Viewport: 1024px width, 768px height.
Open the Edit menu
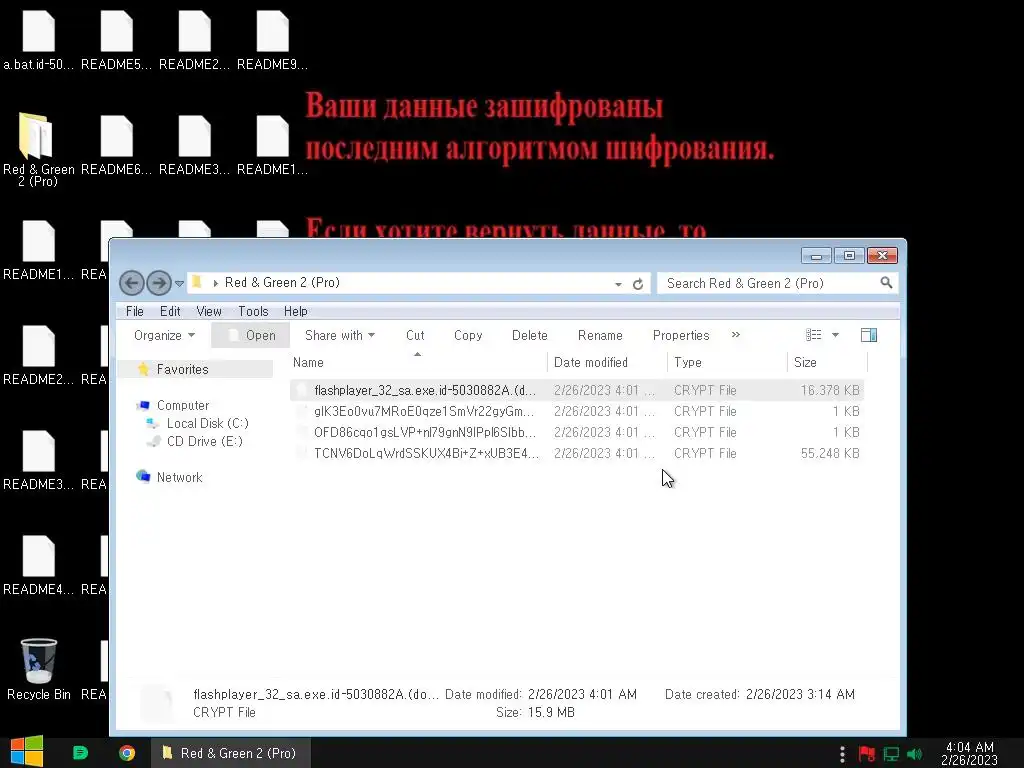pyautogui.click(x=170, y=312)
